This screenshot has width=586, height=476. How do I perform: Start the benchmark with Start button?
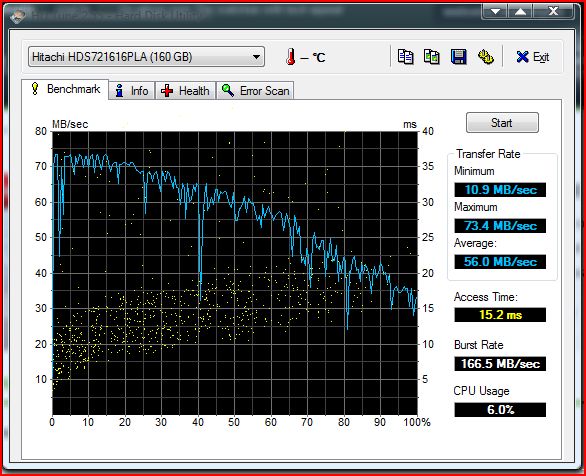tap(502, 123)
